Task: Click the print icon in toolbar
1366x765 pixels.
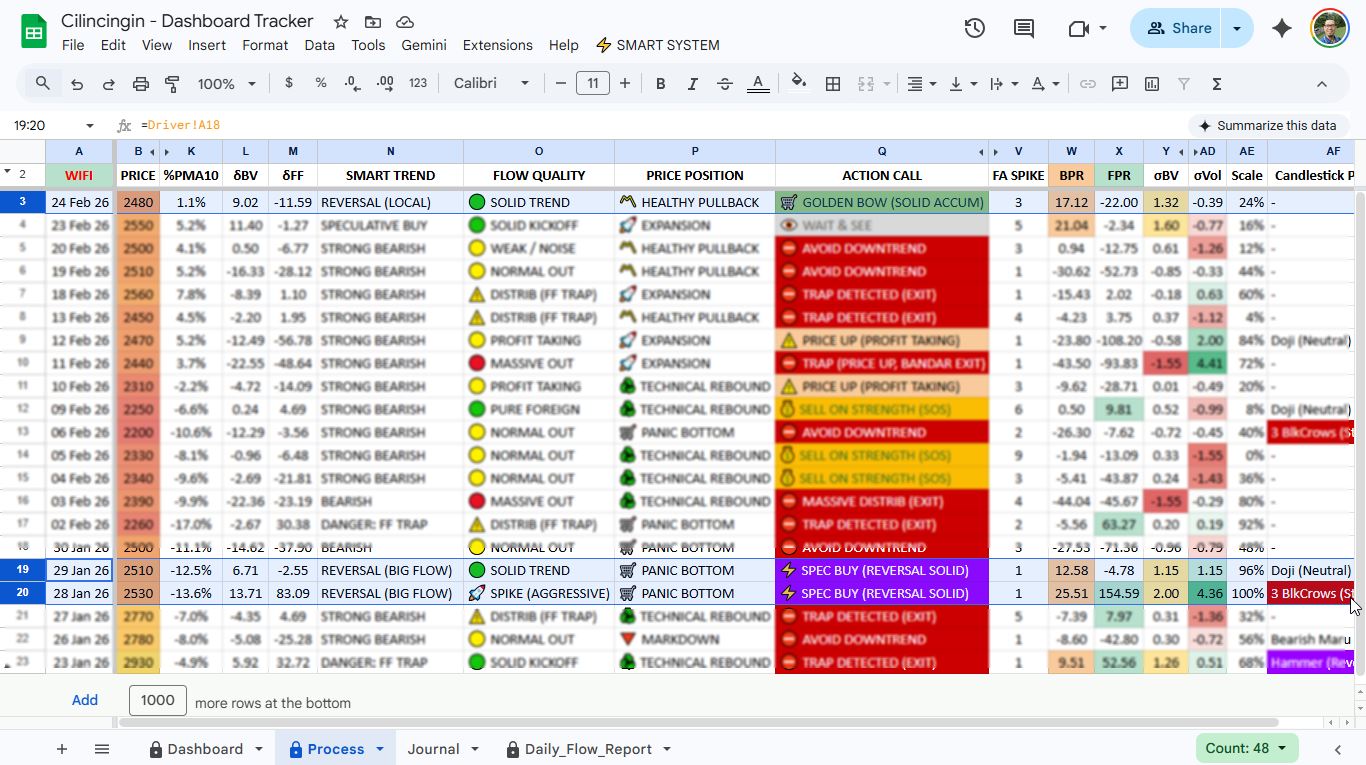Action: 140,84
